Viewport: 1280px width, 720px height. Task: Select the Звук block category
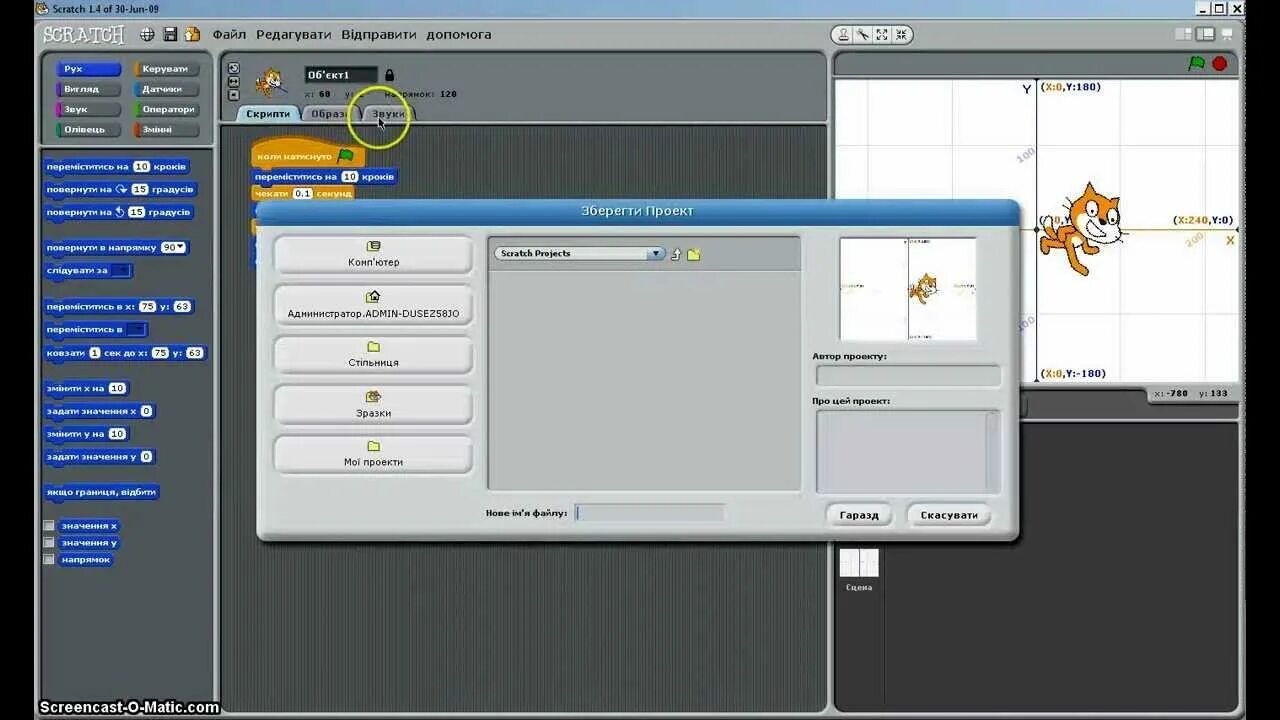tap(89, 109)
